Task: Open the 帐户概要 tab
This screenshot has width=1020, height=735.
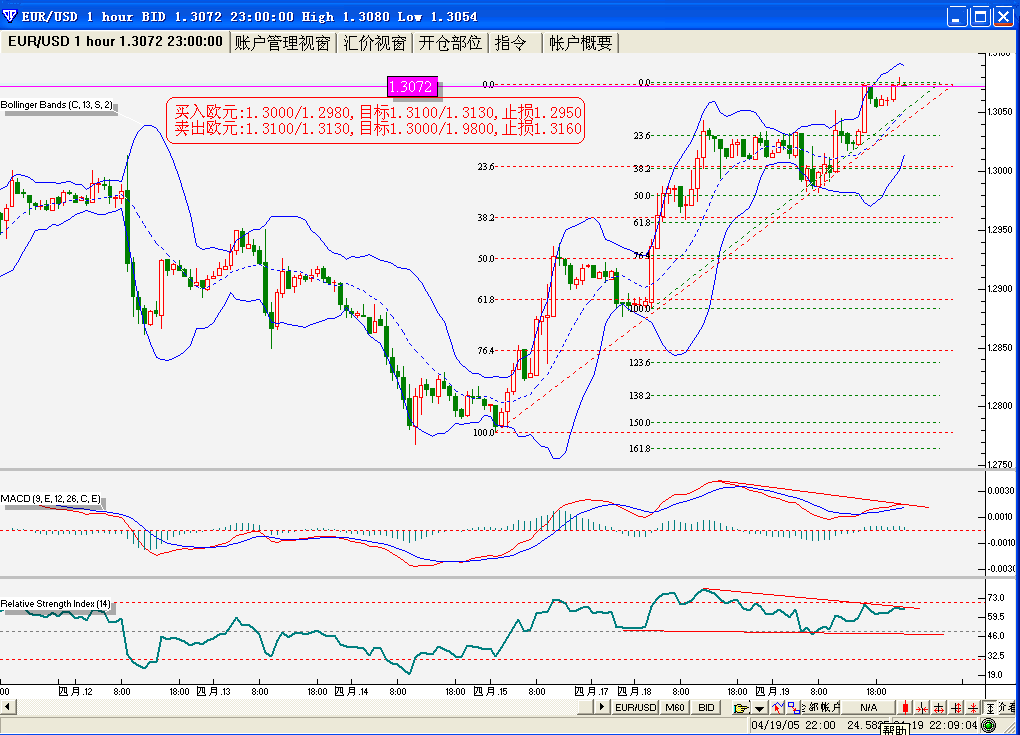Action: (x=580, y=43)
